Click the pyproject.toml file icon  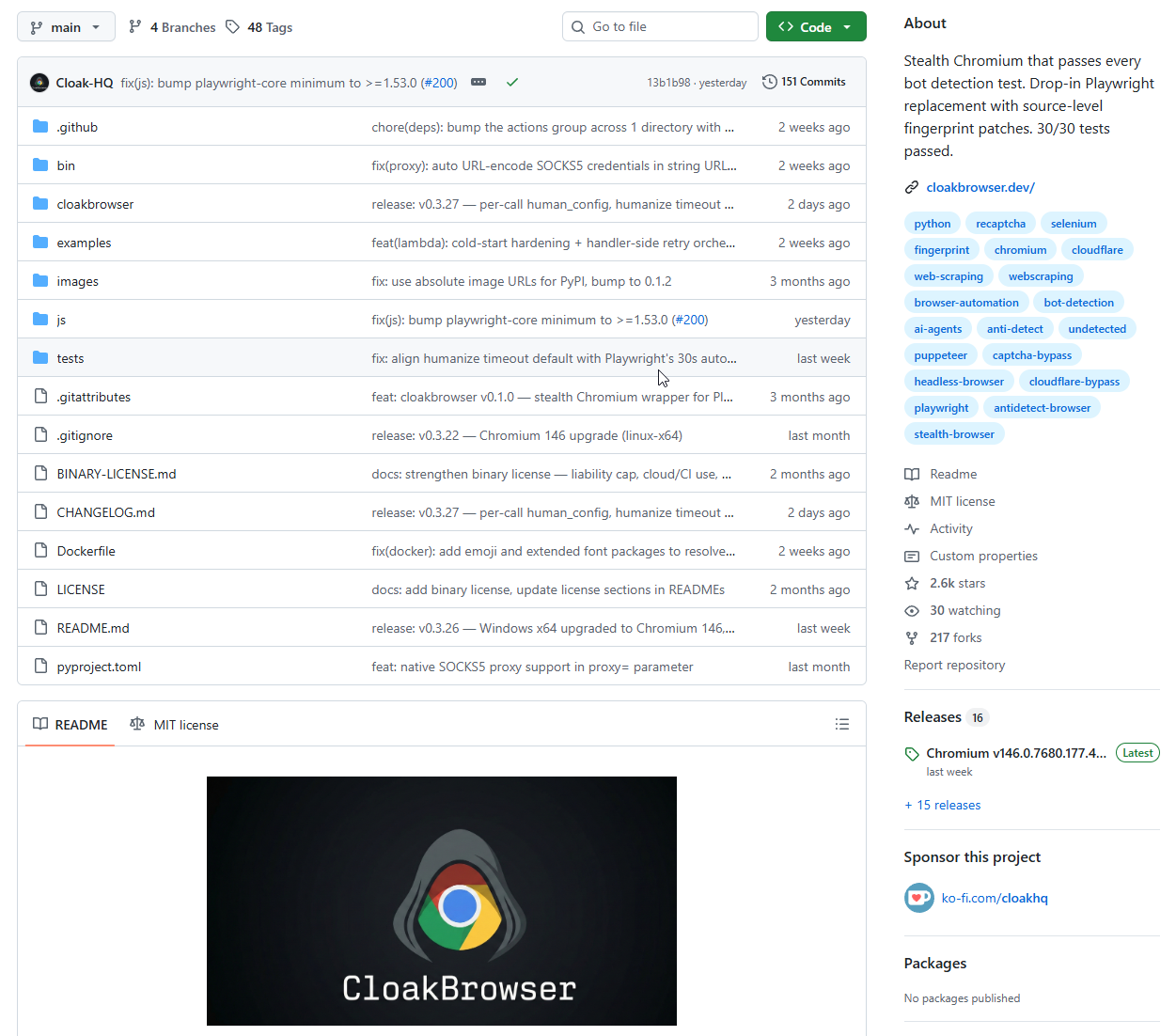coord(40,667)
